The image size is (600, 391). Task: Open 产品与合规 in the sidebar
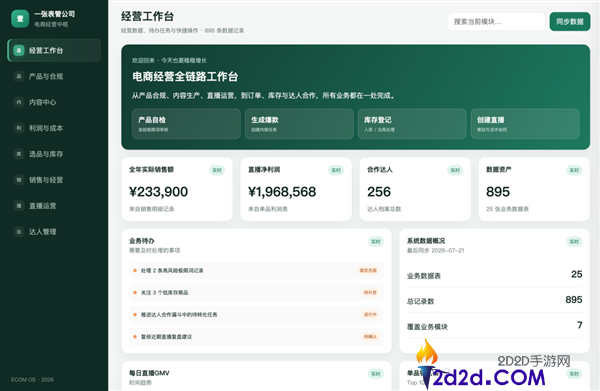pyautogui.click(x=54, y=76)
